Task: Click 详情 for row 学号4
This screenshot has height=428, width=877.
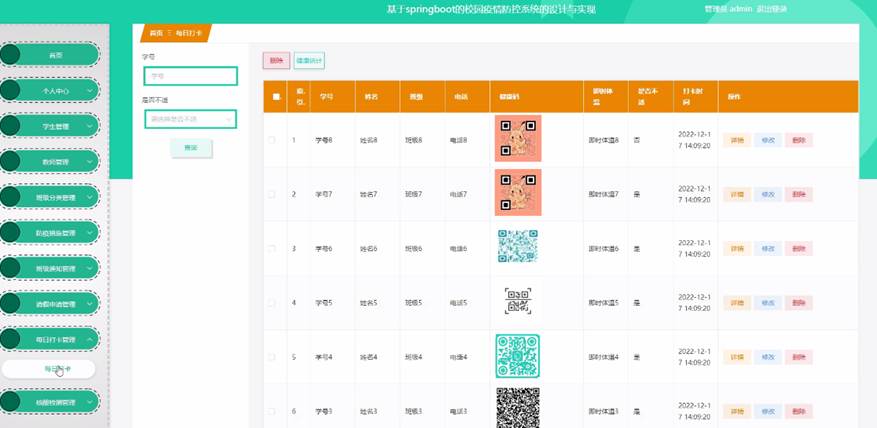Action: tap(737, 358)
